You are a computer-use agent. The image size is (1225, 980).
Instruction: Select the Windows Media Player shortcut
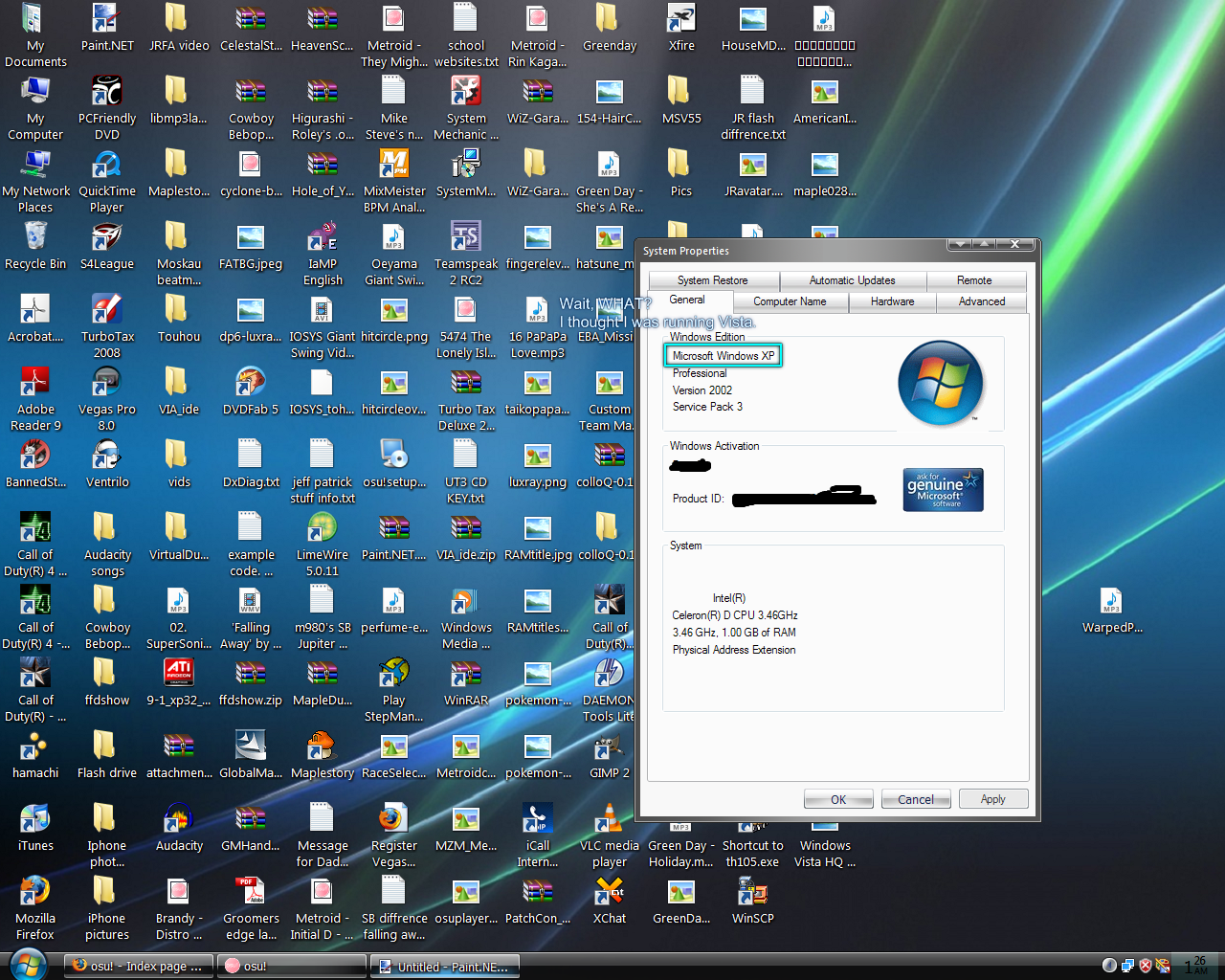pyautogui.click(x=466, y=617)
